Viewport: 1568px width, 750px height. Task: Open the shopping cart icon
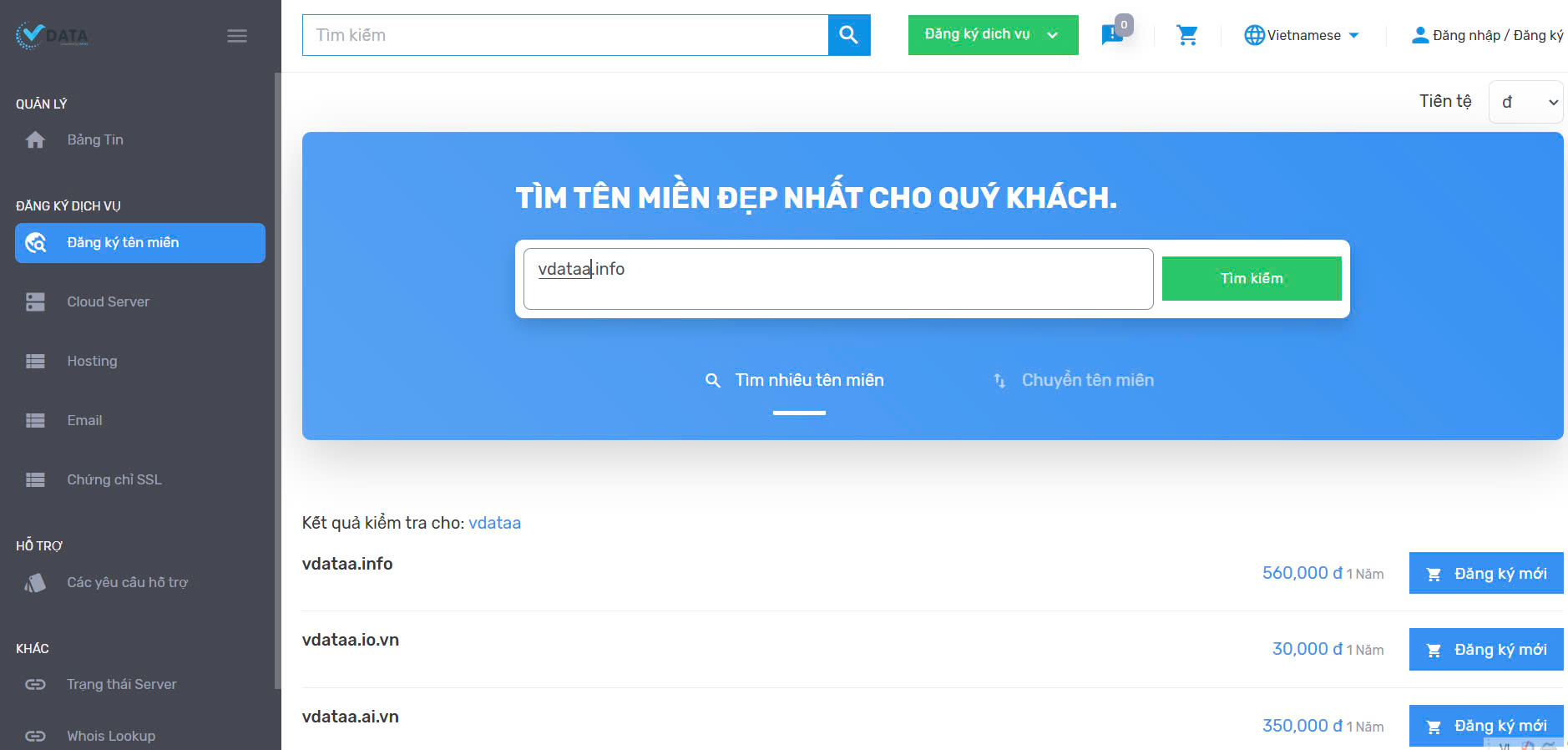click(x=1187, y=35)
